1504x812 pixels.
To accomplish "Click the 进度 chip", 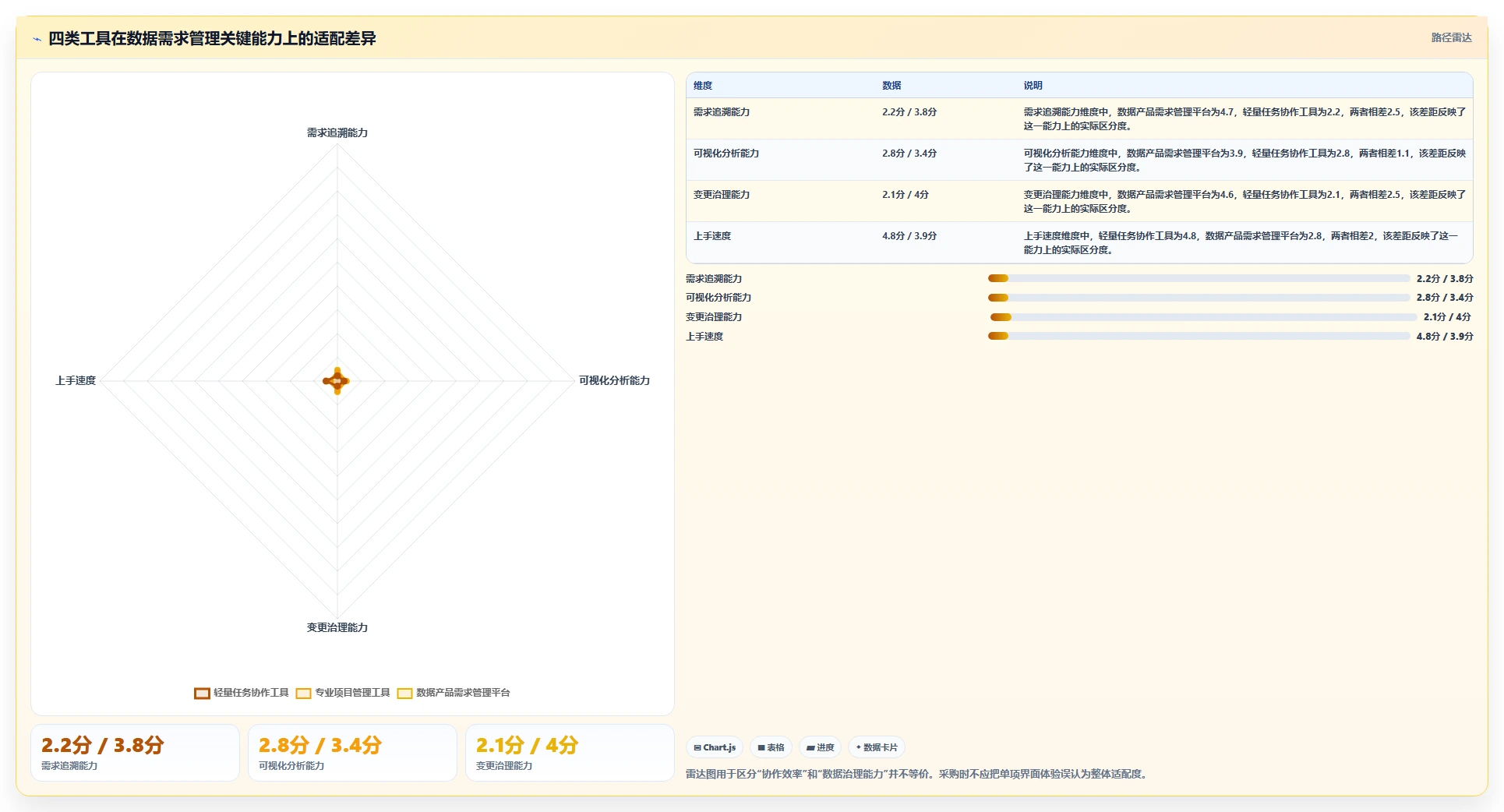I will point(820,747).
